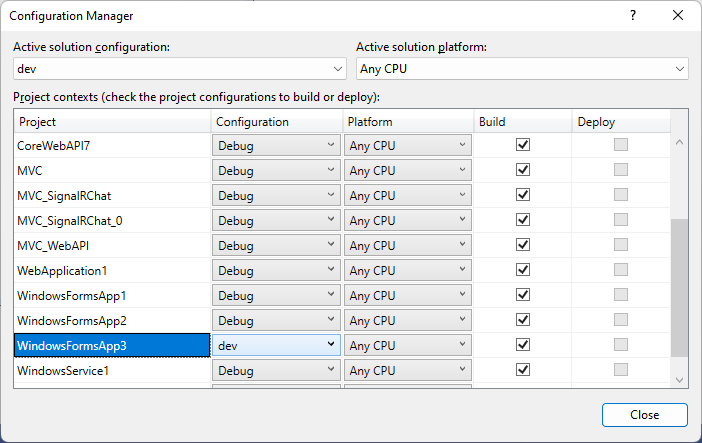Viewport: 702px width, 443px height.
Task: Click the help question mark icon
Action: [633, 16]
